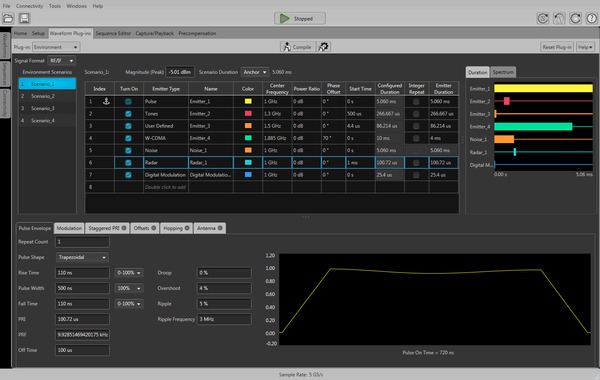Viewport: 600px width, 380px height.
Task: Click the yellow color swatch for Emitter_1
Action: point(248,101)
